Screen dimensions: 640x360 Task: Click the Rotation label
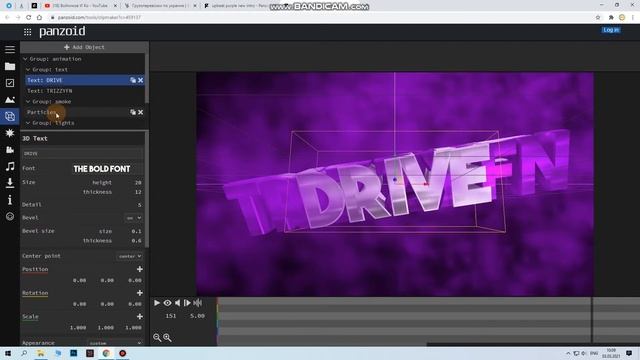click(35, 293)
